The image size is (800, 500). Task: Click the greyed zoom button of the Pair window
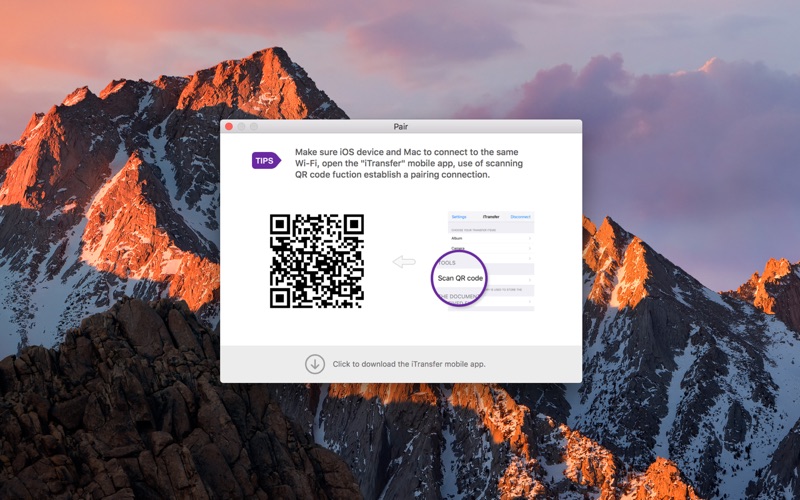tap(254, 127)
